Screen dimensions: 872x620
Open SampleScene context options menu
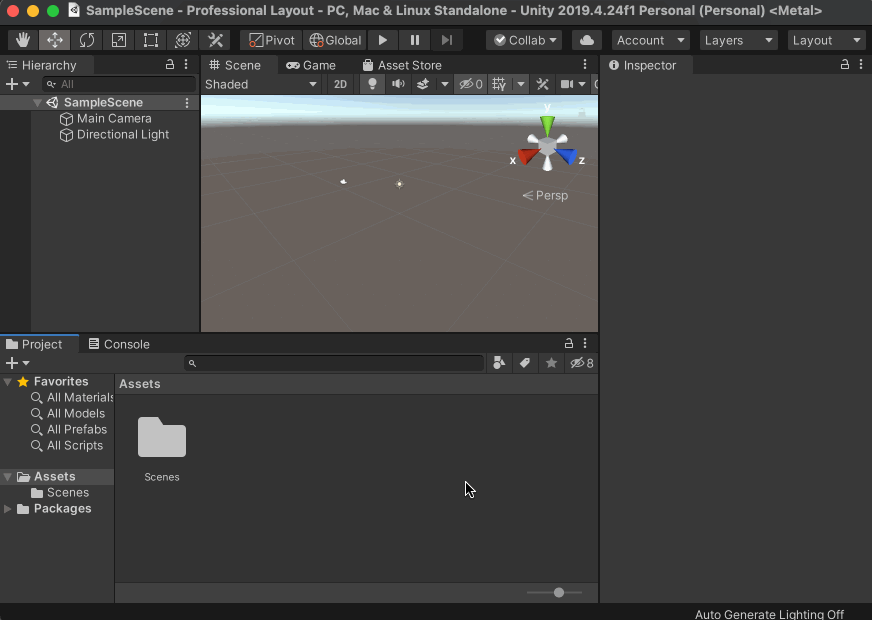[x=187, y=102]
